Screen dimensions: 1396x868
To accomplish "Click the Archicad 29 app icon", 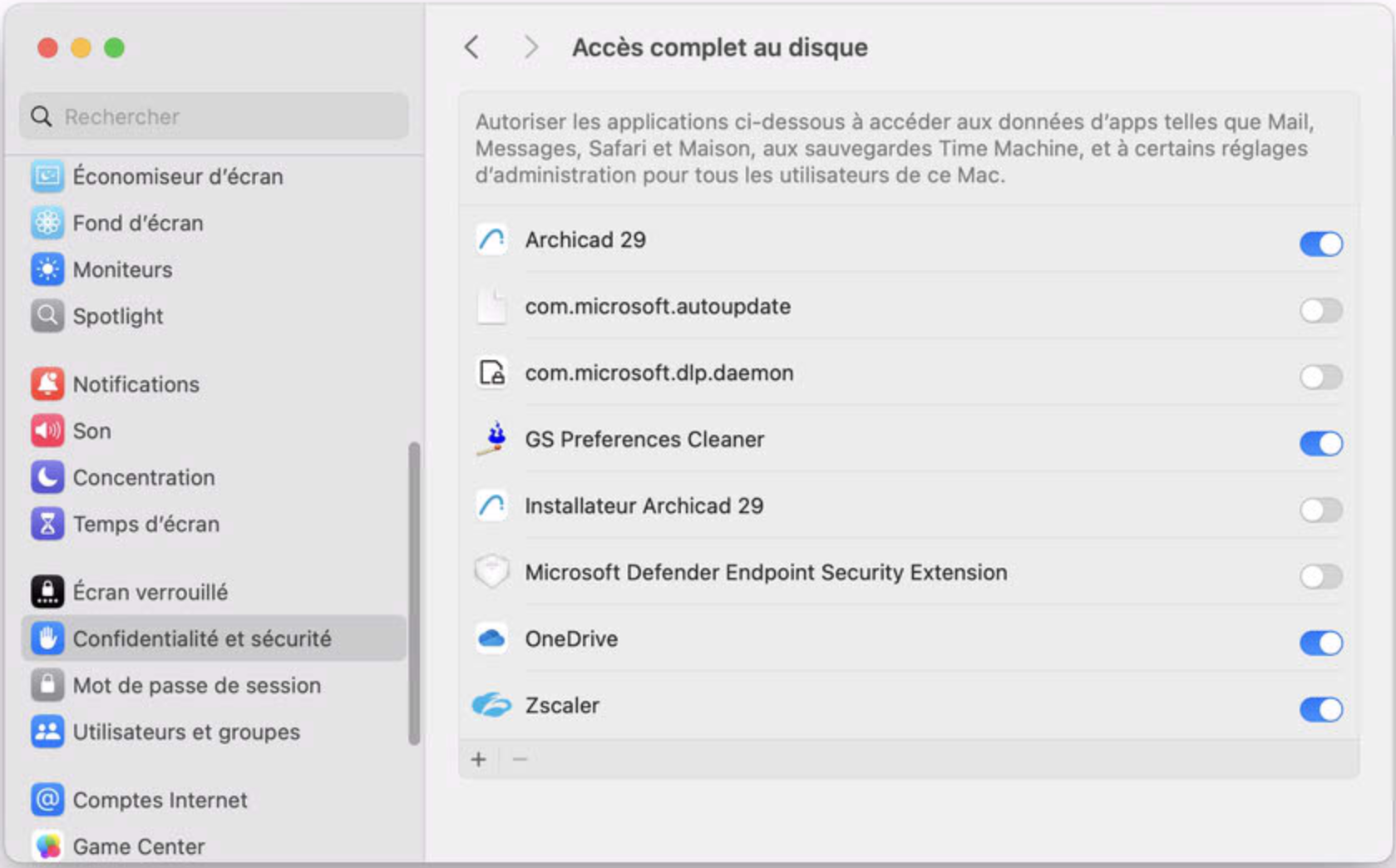I will [491, 239].
